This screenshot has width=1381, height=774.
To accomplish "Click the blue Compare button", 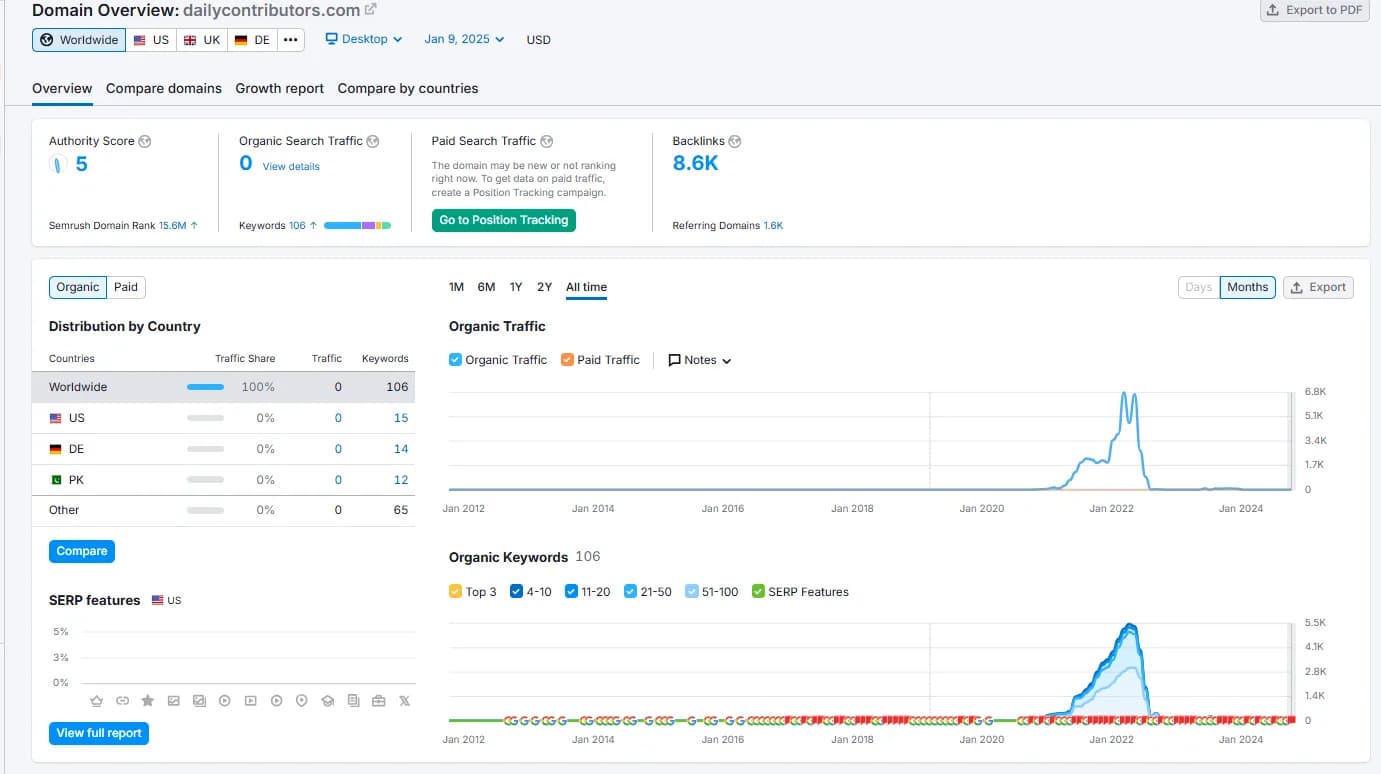I will [x=82, y=551].
